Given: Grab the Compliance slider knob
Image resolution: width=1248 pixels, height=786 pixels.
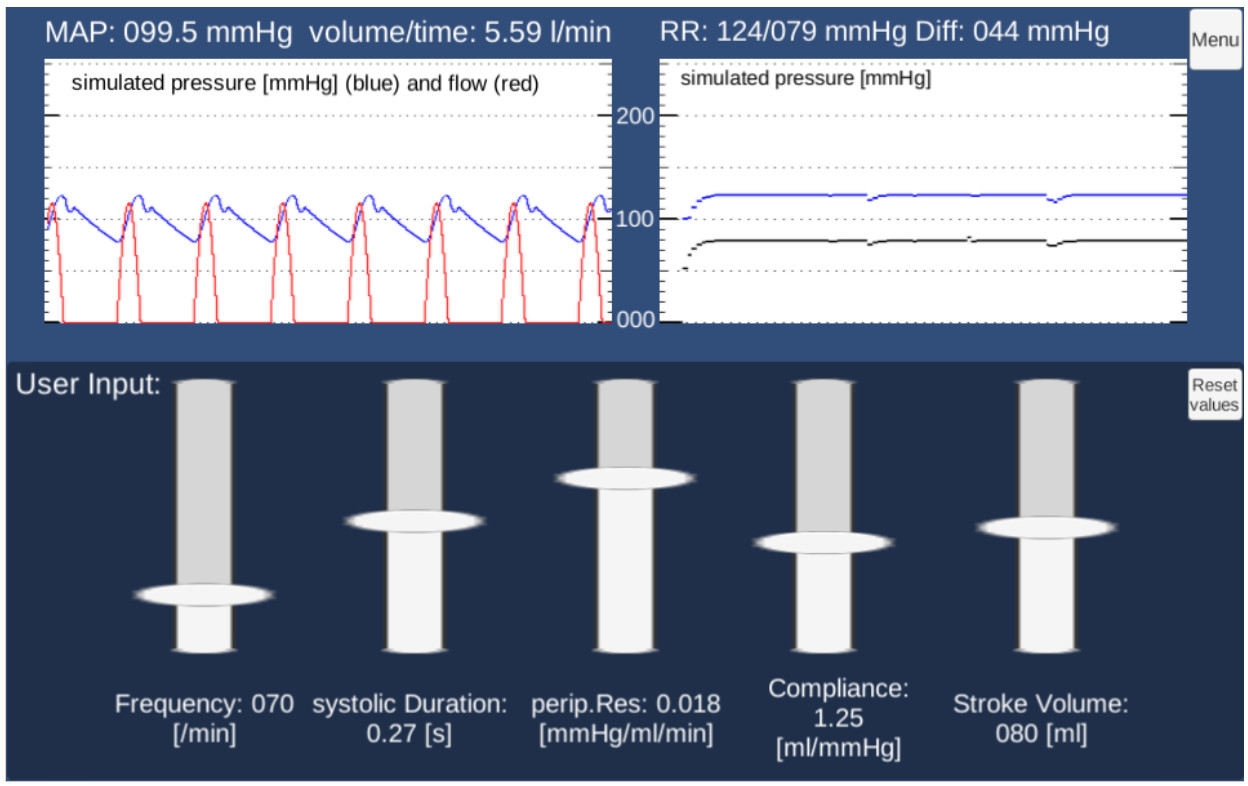Looking at the screenshot, I should tap(823, 543).
